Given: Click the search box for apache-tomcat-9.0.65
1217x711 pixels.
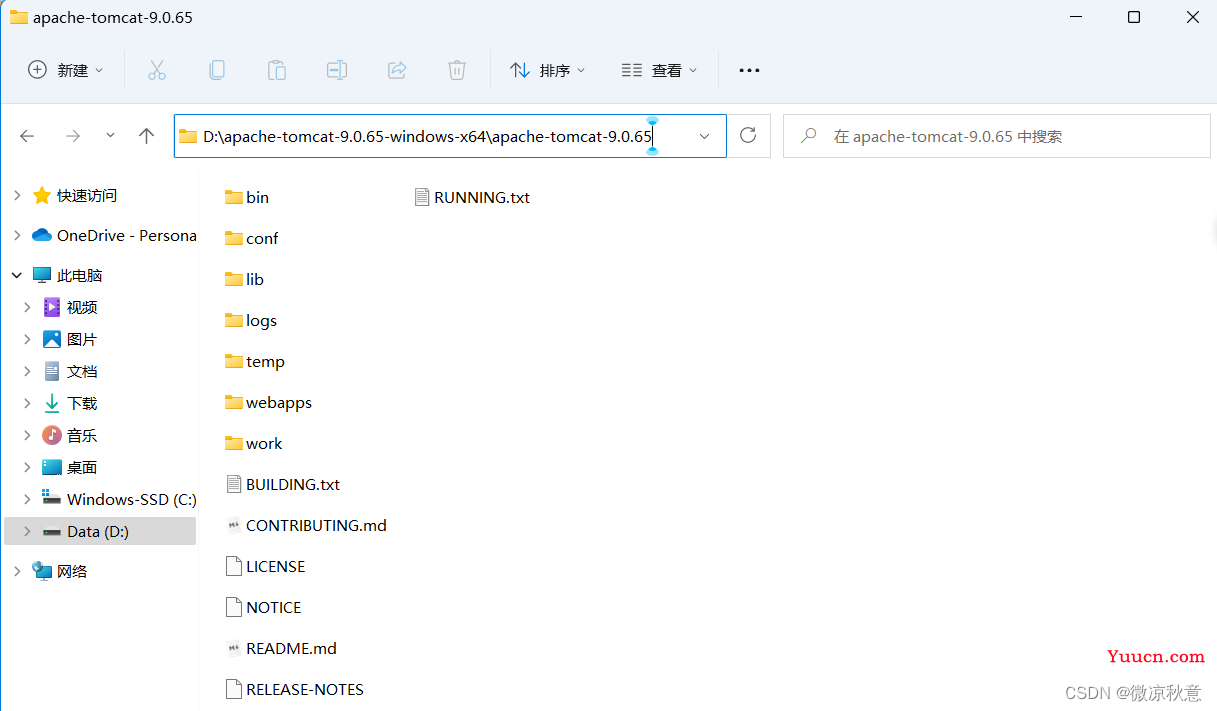Looking at the screenshot, I should pyautogui.click(x=996, y=136).
